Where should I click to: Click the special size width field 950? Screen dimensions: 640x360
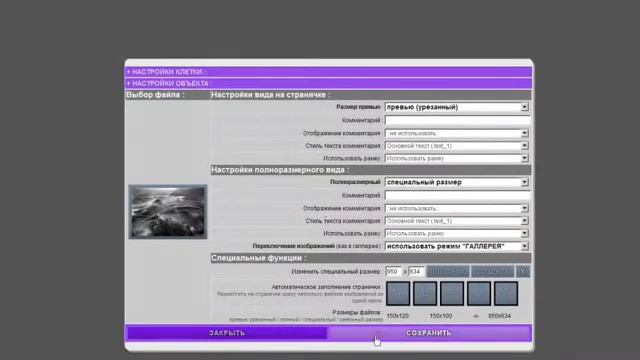coord(393,271)
